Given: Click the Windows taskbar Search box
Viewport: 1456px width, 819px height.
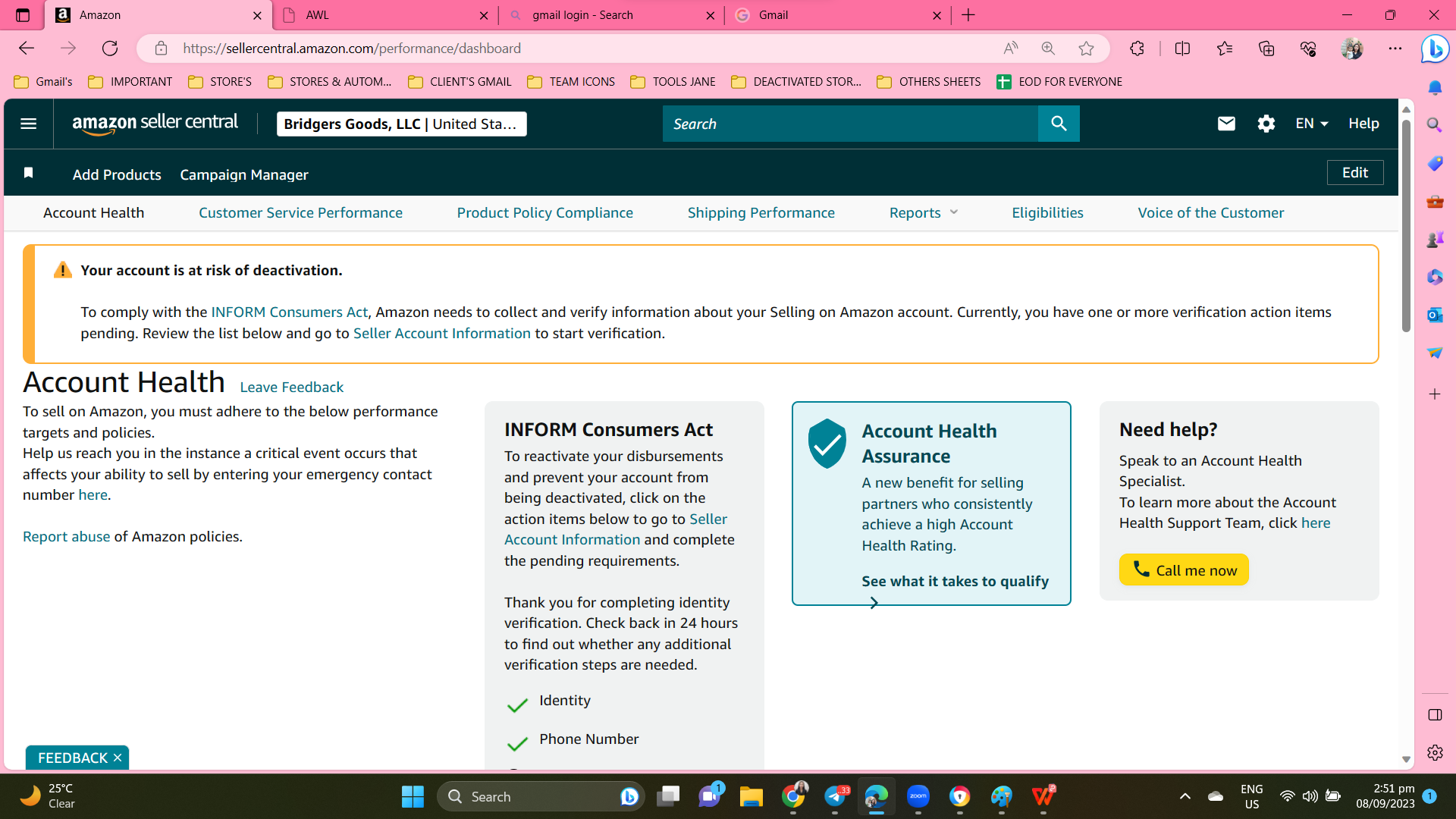Looking at the screenshot, I should [541, 796].
